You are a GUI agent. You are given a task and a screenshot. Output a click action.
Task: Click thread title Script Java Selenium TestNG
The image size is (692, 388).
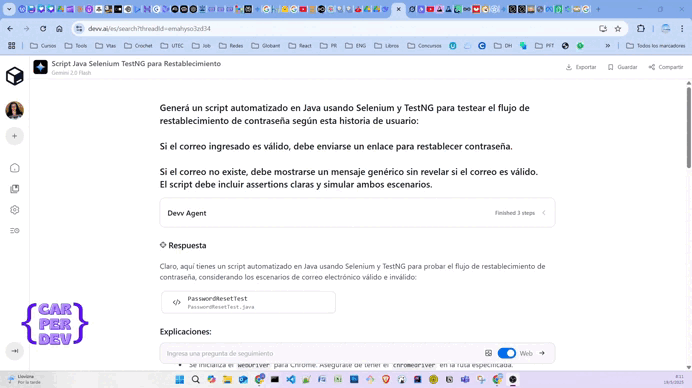(136, 64)
